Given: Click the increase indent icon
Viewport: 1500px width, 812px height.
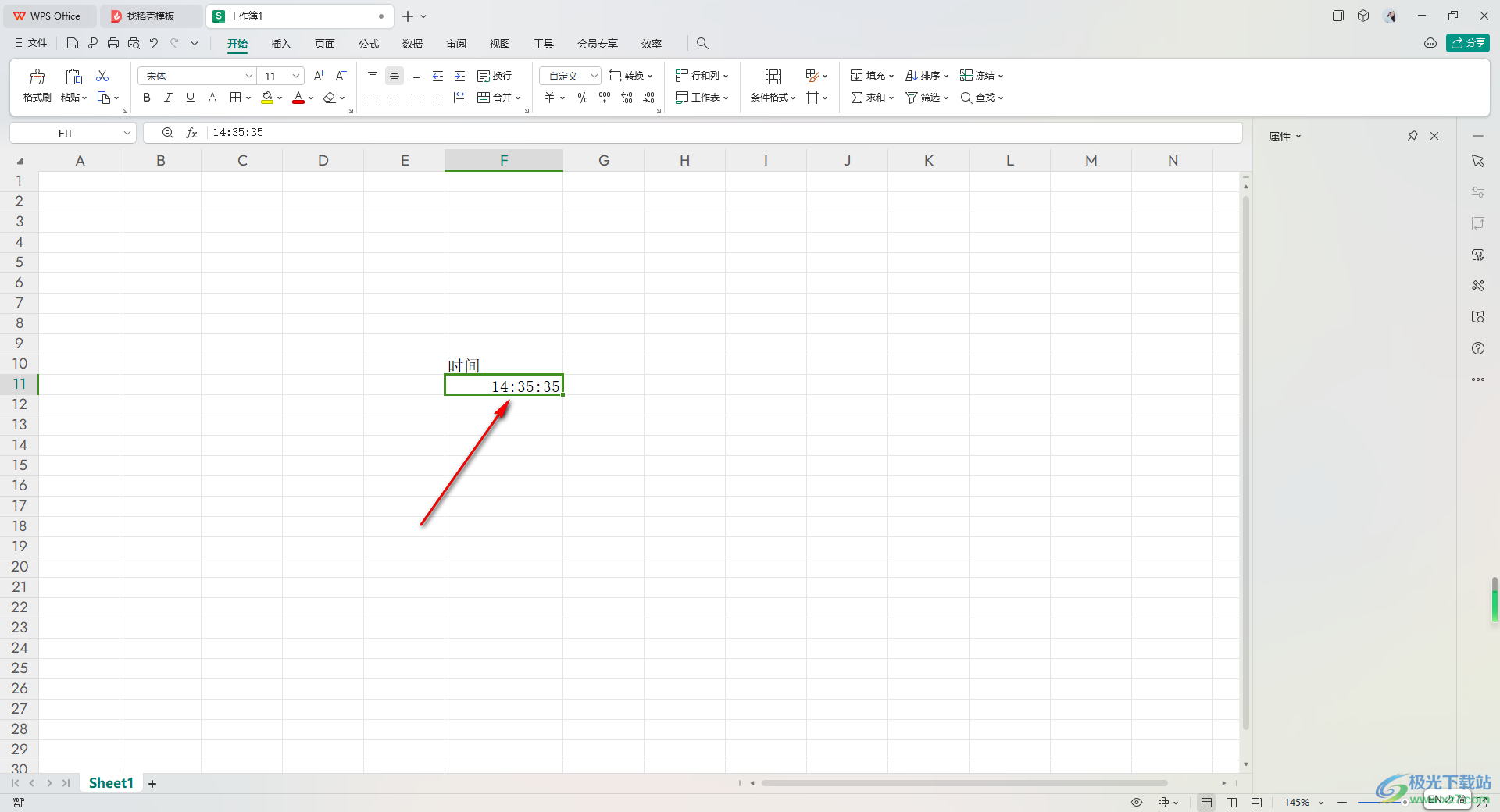Looking at the screenshot, I should pyautogui.click(x=460, y=76).
